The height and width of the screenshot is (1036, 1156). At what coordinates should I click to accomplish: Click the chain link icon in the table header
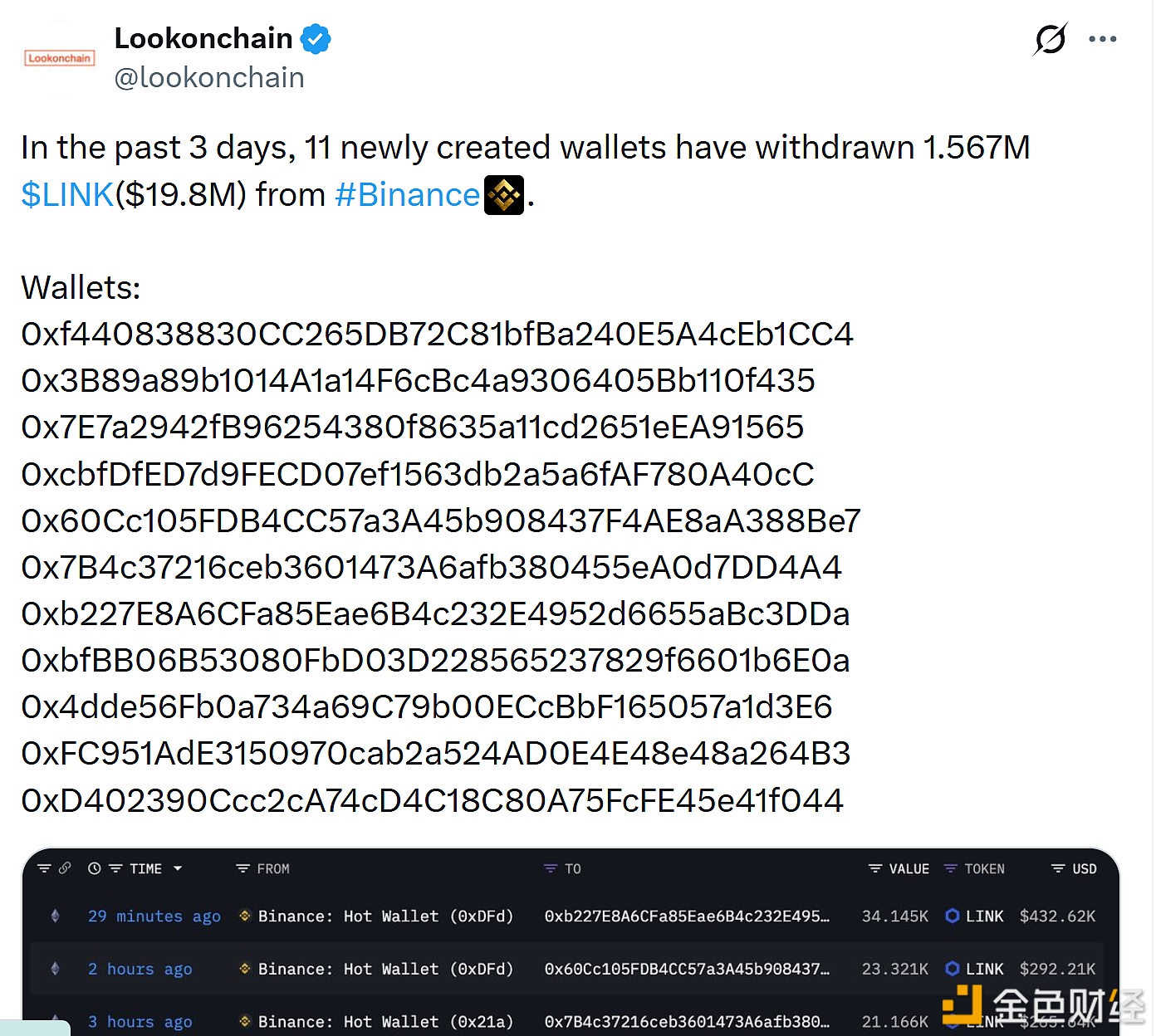(65, 868)
